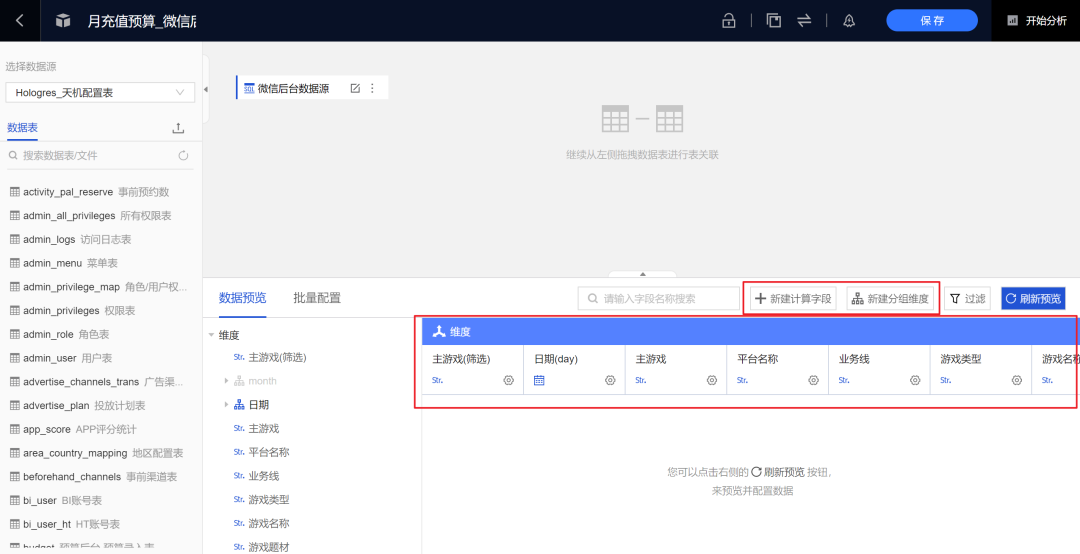Viewport: 1080px width, 554px height.
Task: Expand the month hierarchy node
Action: (226, 381)
